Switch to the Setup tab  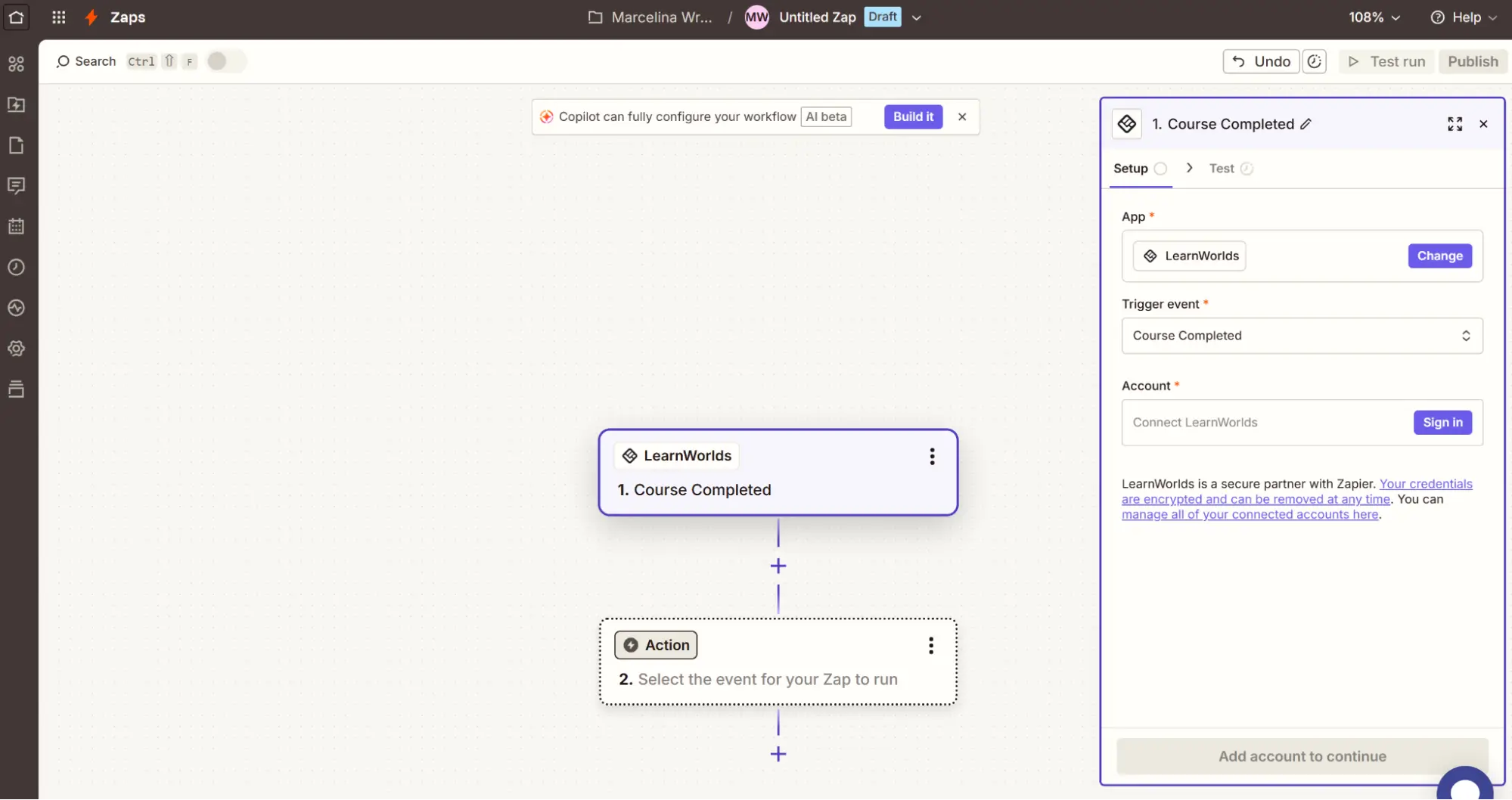[x=1140, y=169]
